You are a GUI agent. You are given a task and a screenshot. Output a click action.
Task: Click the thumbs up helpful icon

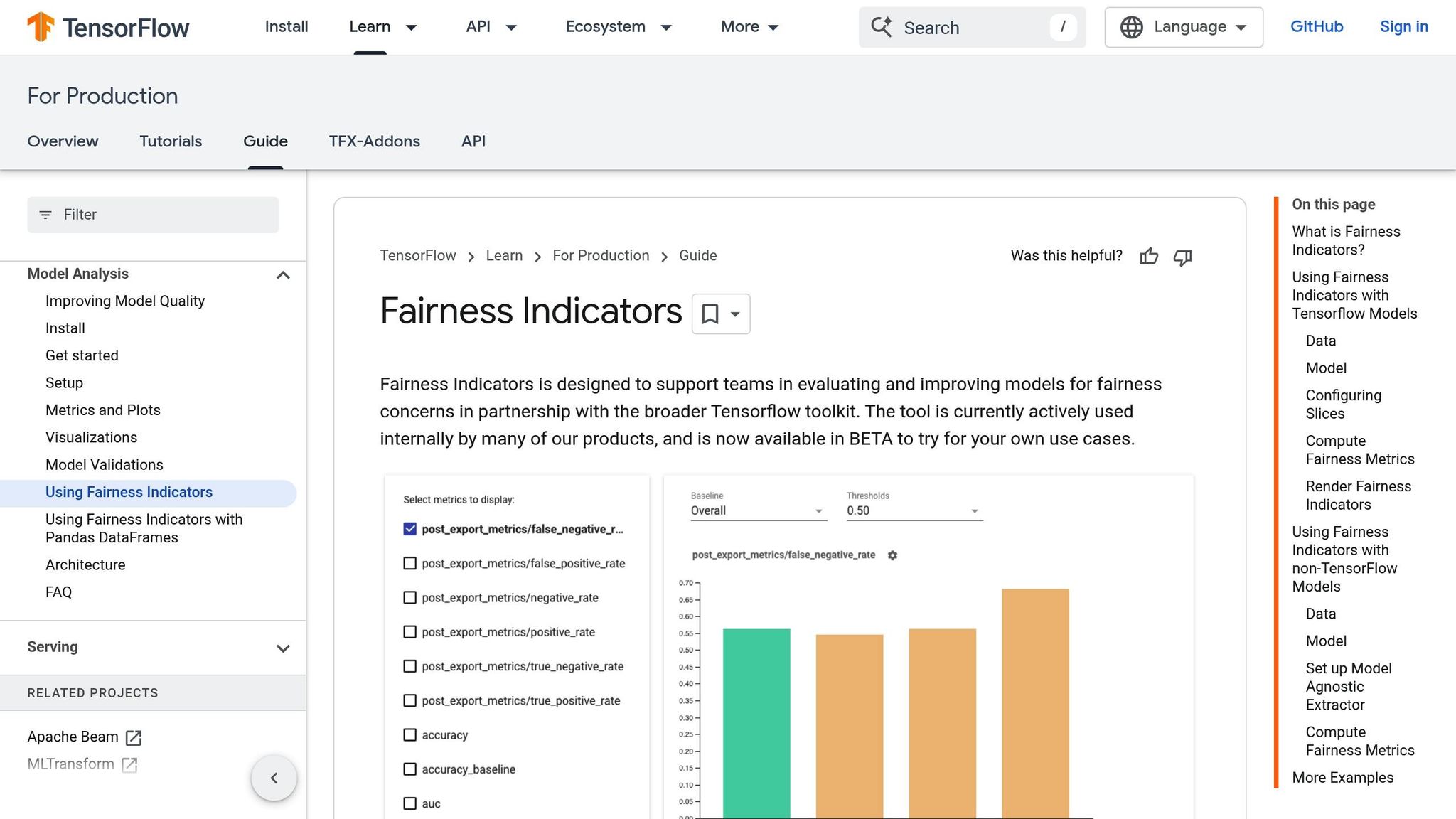1149,256
